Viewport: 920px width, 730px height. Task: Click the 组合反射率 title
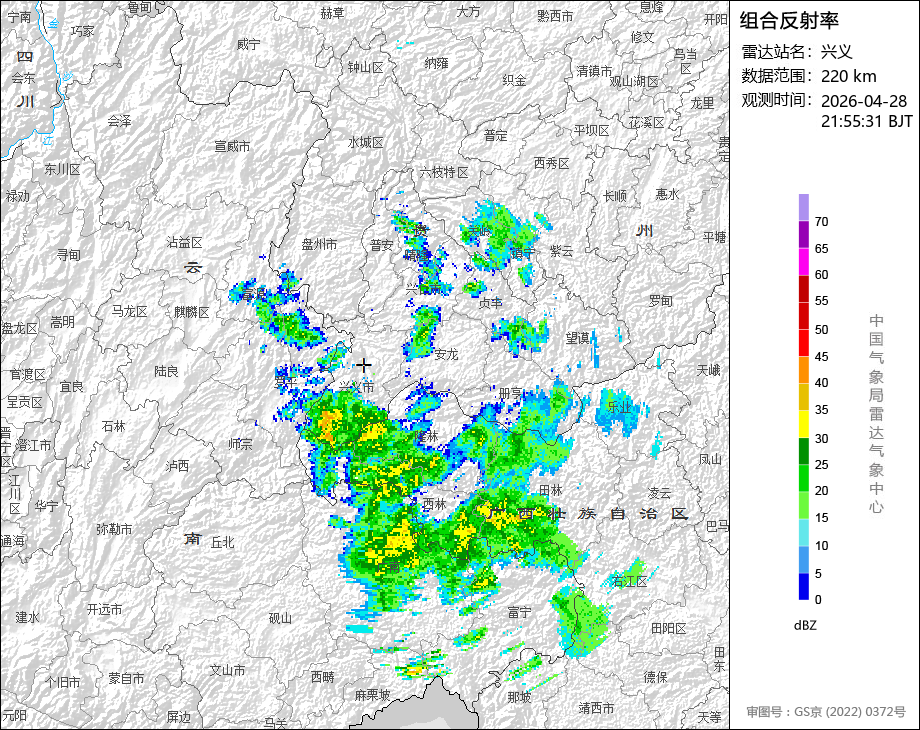point(789,21)
